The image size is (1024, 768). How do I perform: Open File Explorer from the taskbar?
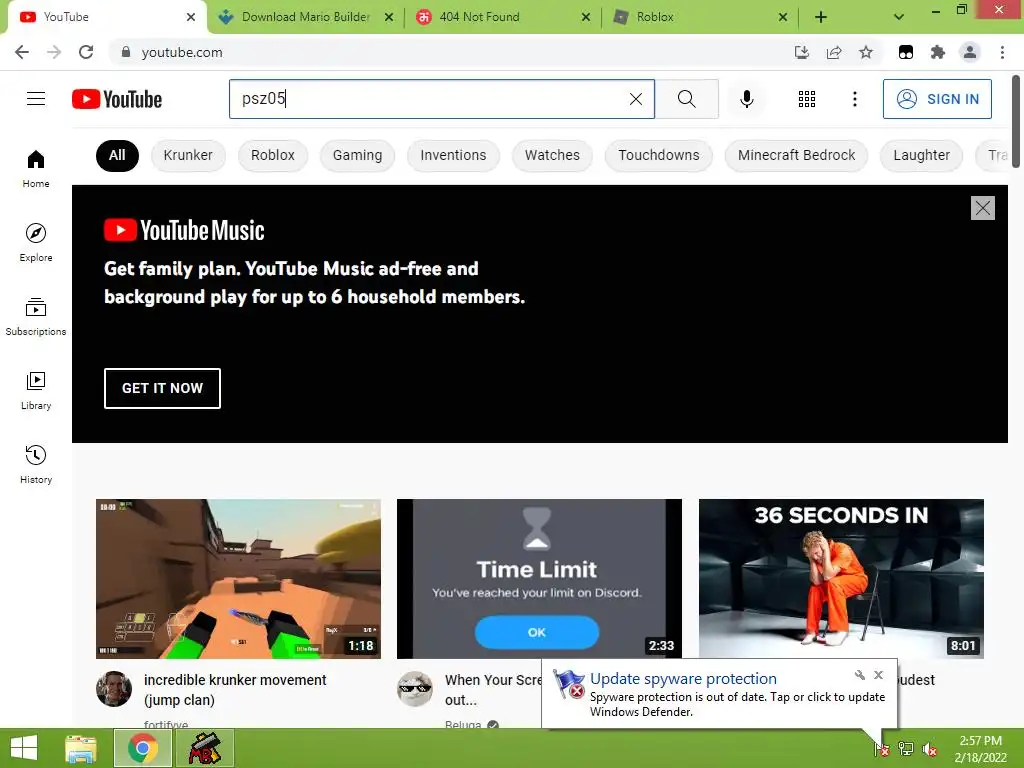tap(81, 748)
